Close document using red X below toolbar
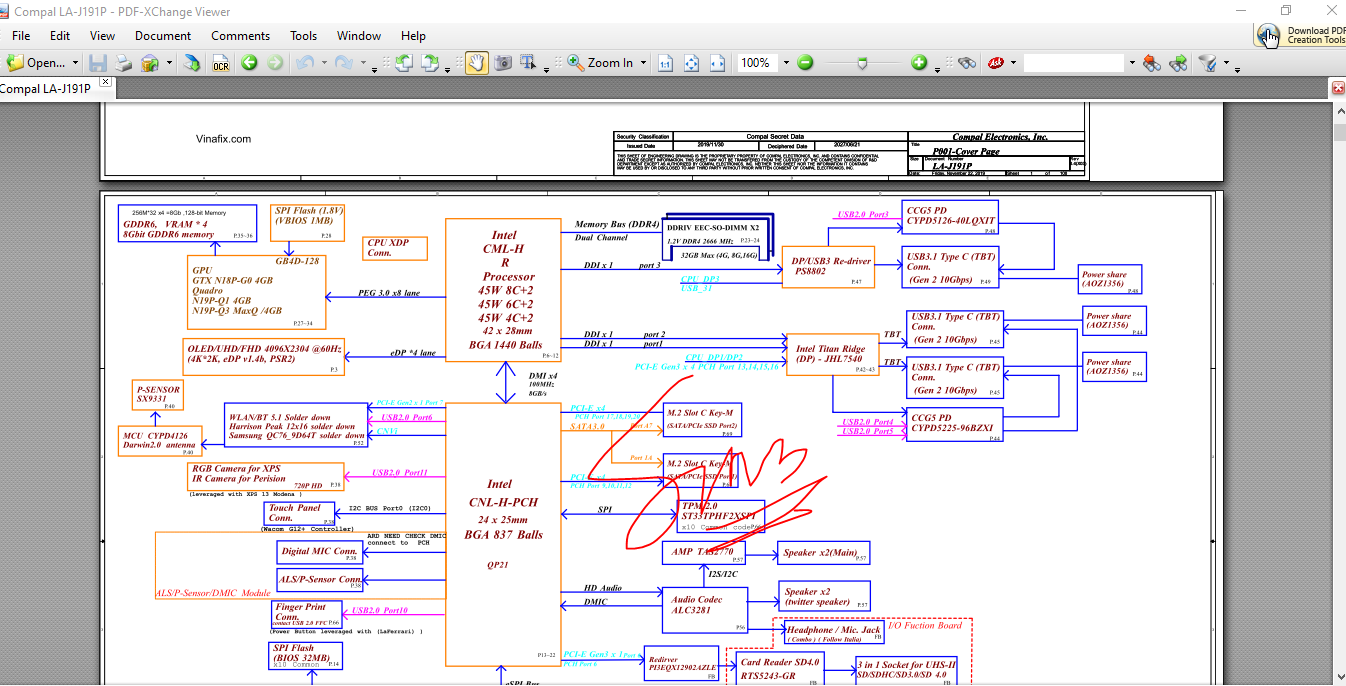The width and height of the screenshot is (1346, 686). pyautogui.click(x=1338, y=89)
